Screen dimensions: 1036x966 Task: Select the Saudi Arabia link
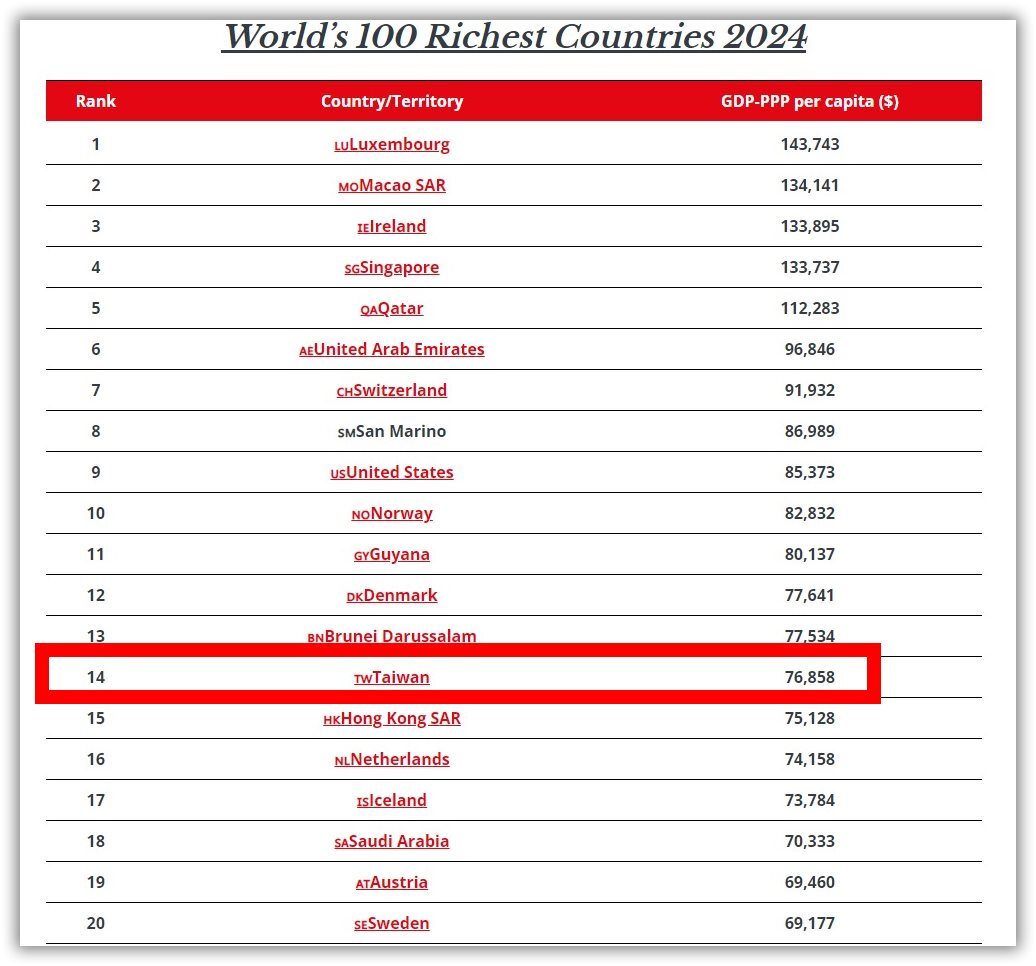[x=392, y=841]
